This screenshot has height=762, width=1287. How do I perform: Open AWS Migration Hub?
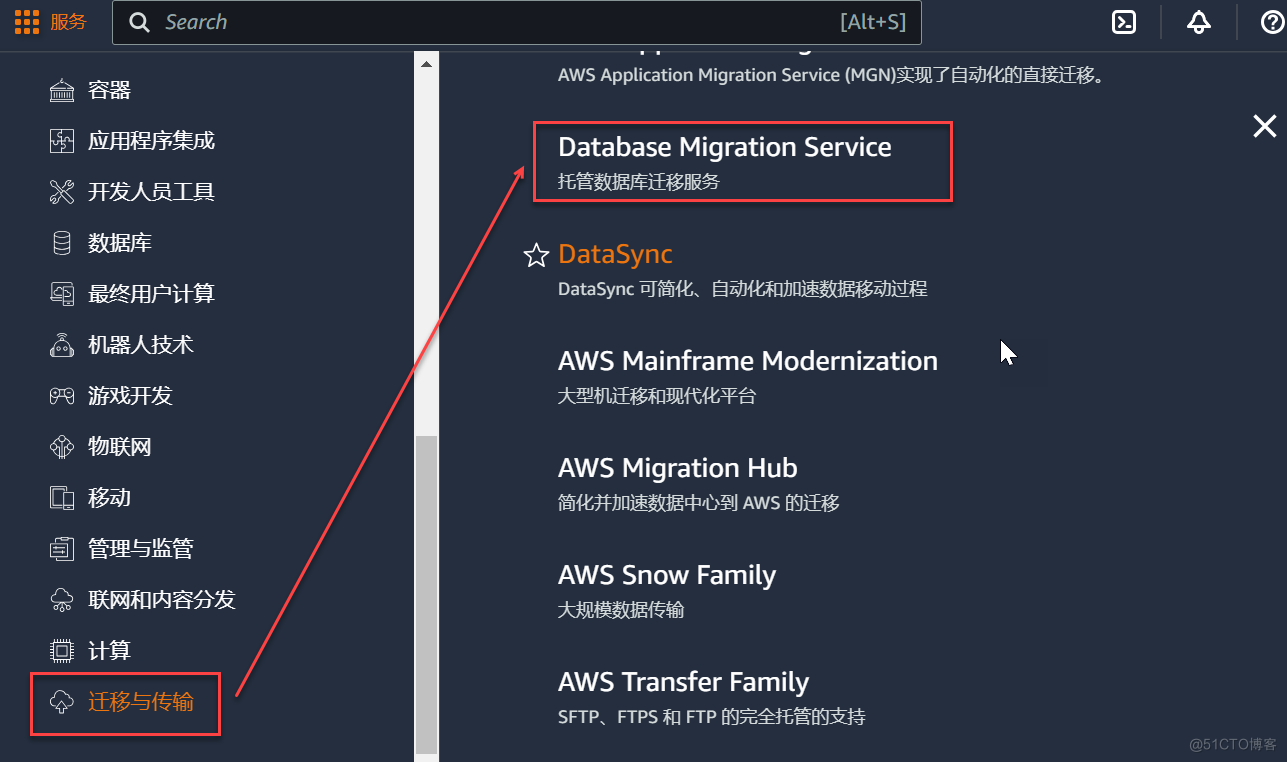678,468
